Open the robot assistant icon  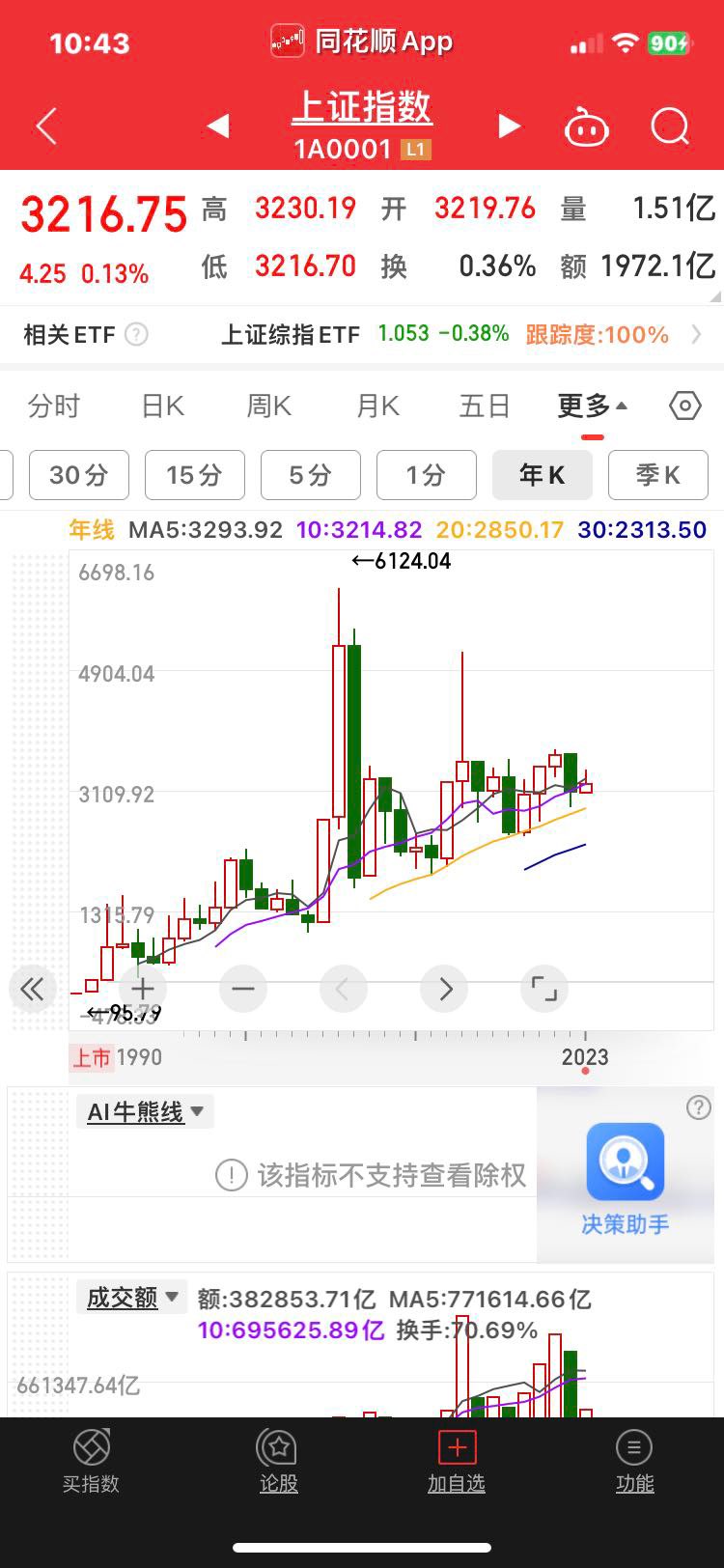point(587,126)
